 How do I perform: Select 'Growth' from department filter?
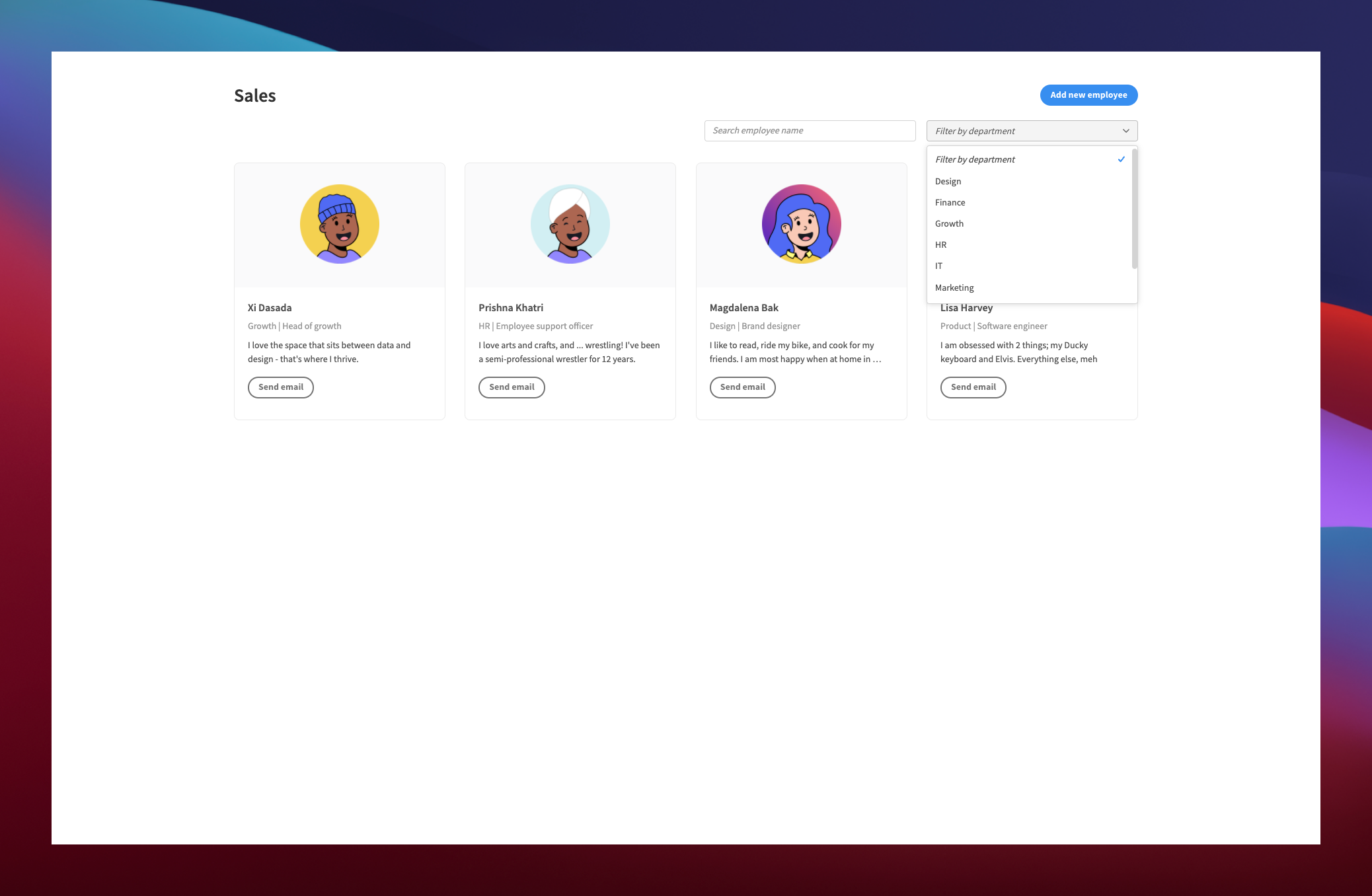[x=949, y=223]
